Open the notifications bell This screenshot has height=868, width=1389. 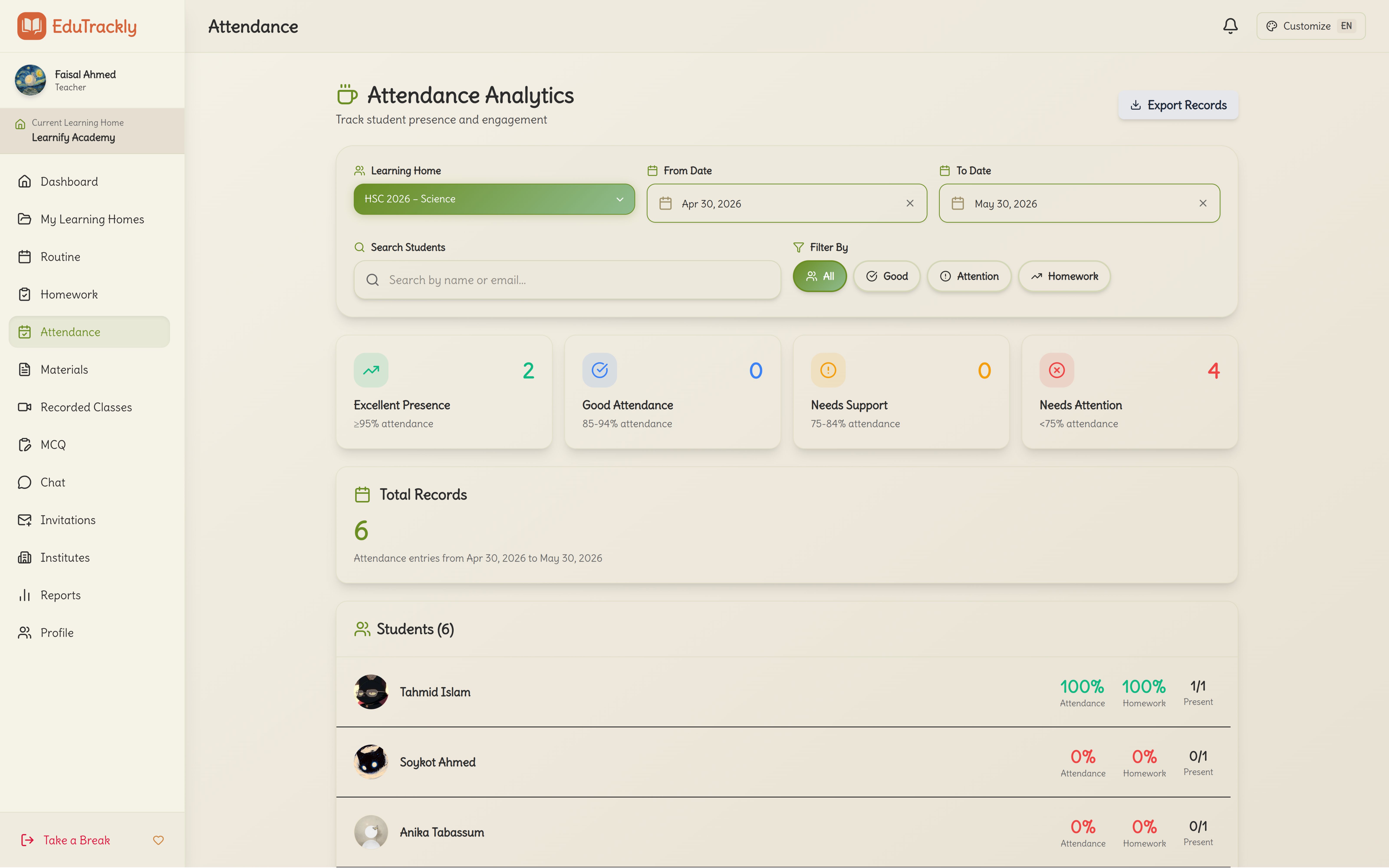click(1230, 26)
